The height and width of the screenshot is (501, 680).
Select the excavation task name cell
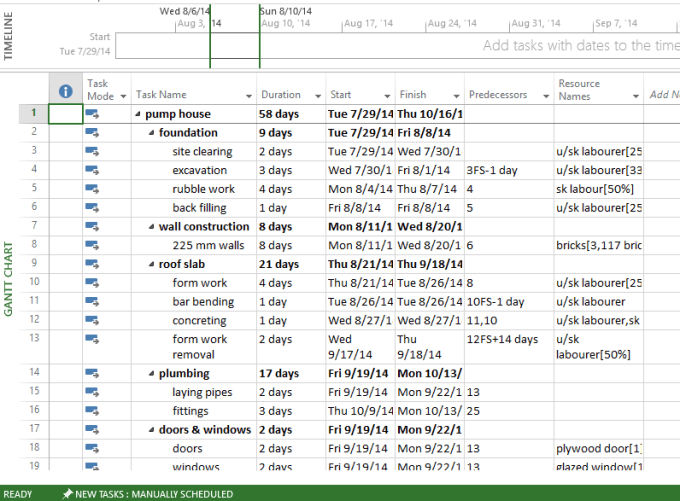[194, 170]
